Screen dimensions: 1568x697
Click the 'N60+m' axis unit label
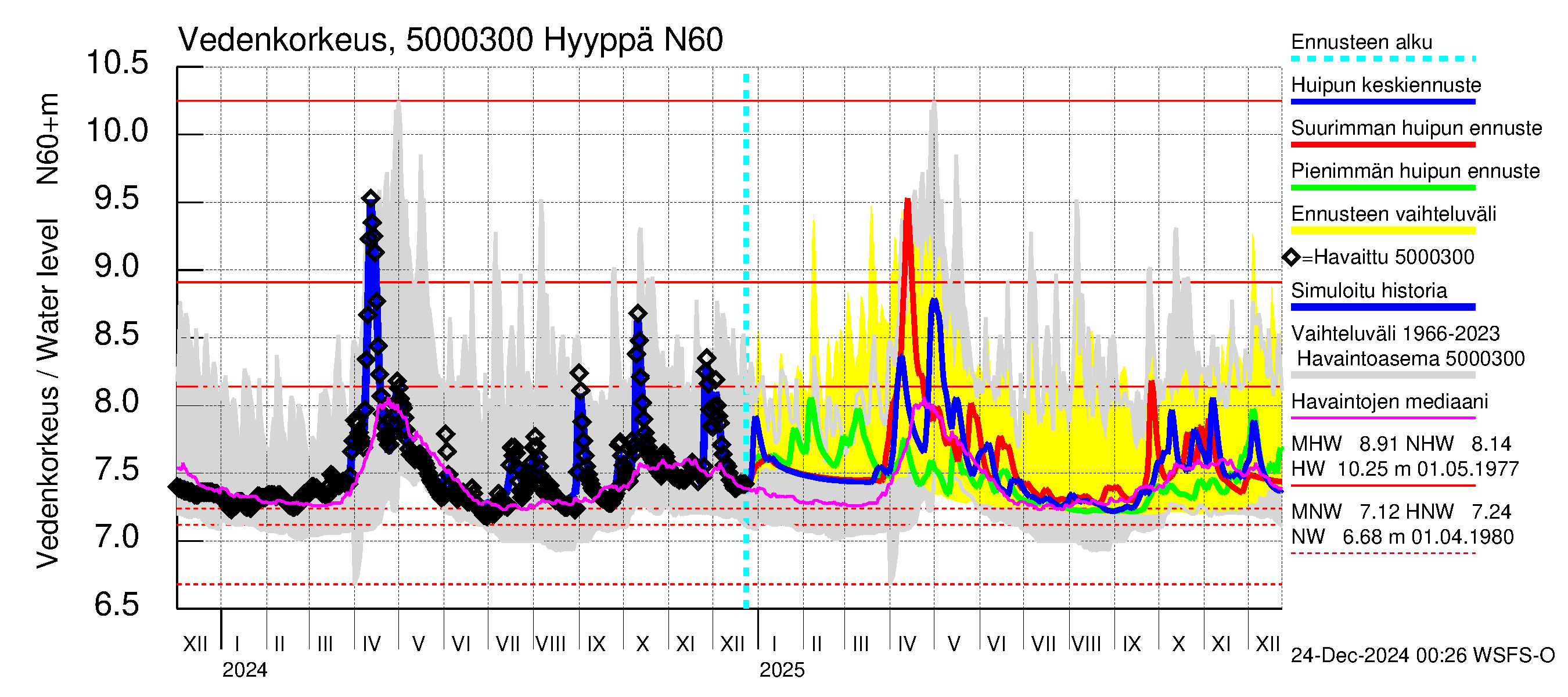tap(48, 139)
